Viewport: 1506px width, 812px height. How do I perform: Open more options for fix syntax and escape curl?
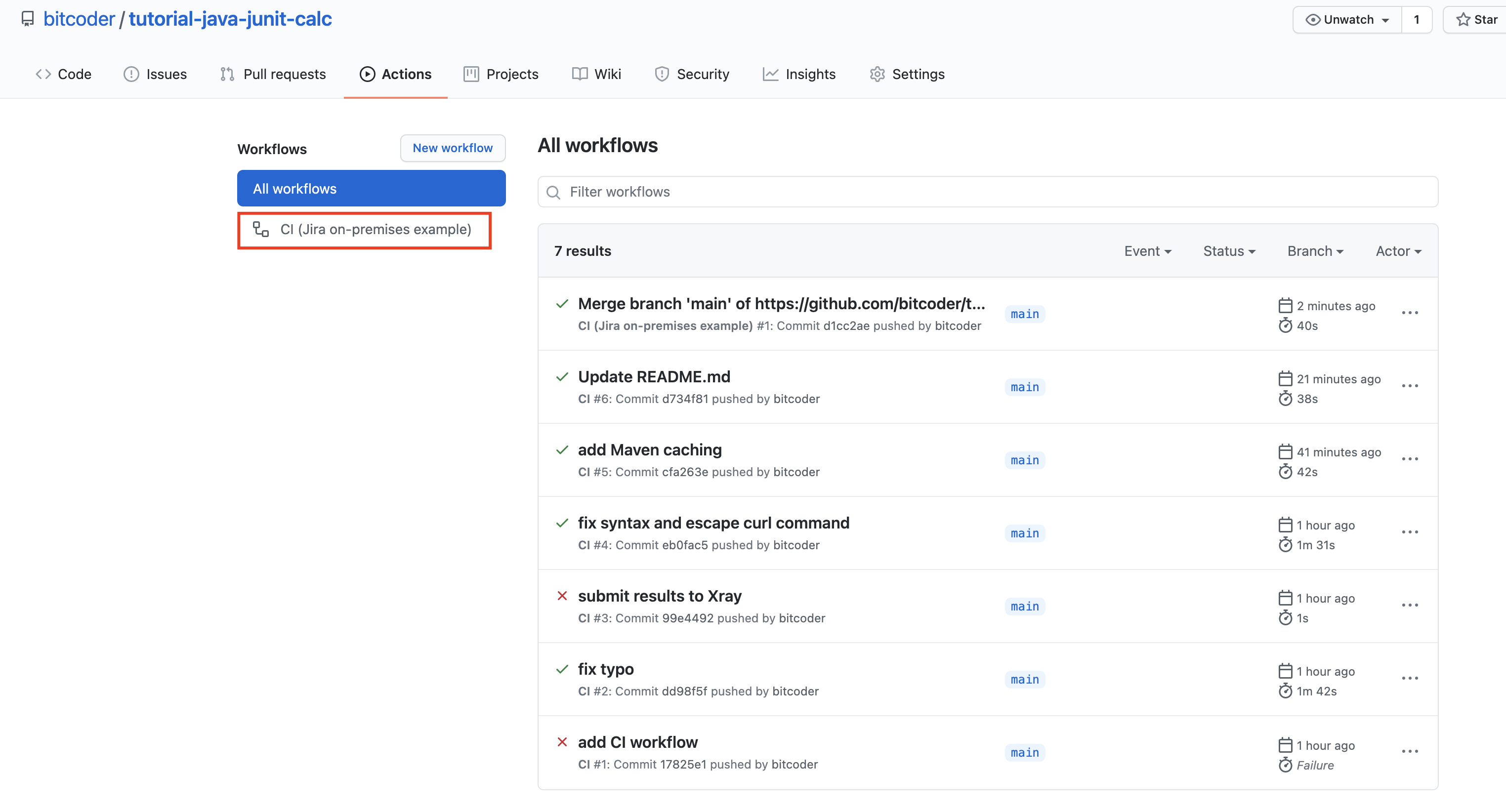click(x=1410, y=532)
